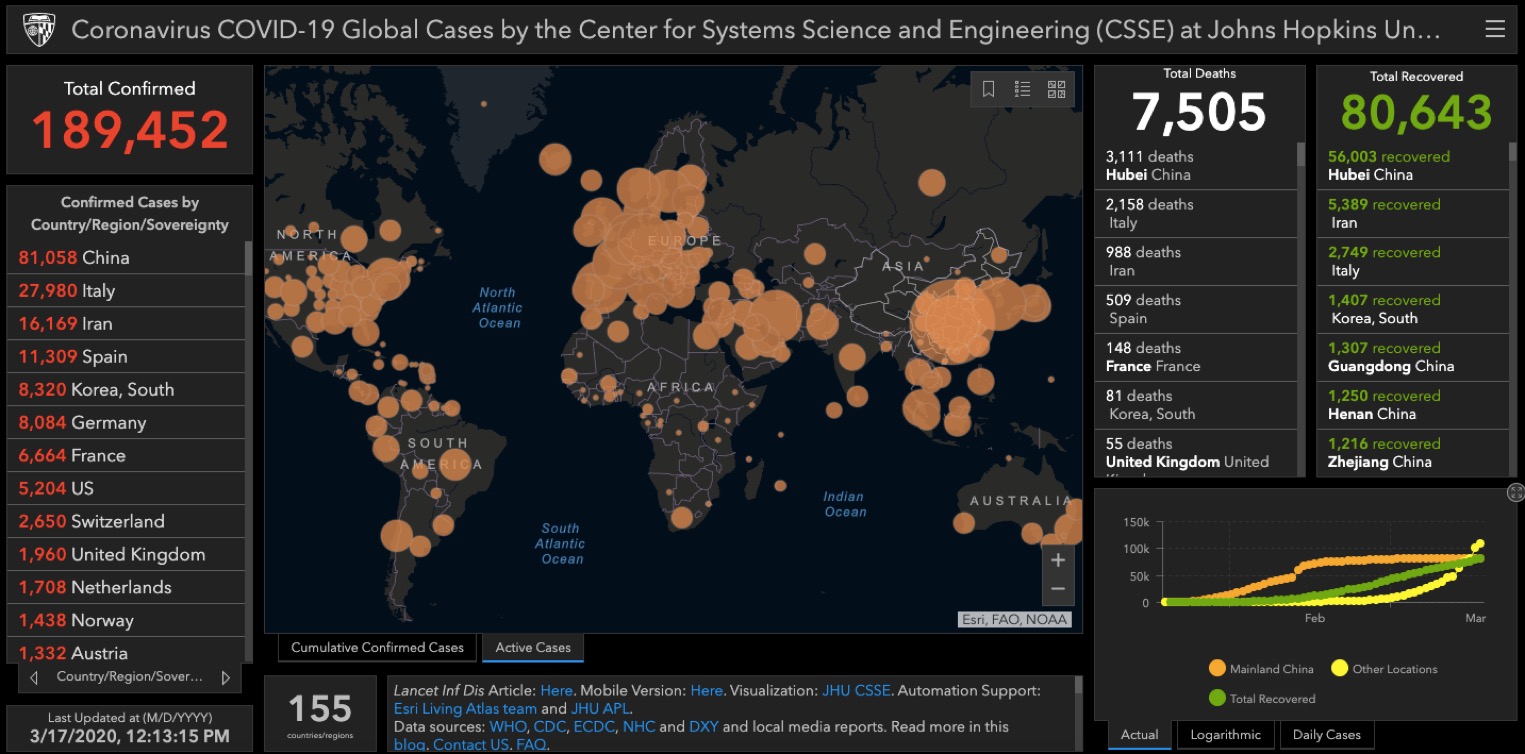
Task: Open the CDC data source link
Action: click(x=550, y=726)
